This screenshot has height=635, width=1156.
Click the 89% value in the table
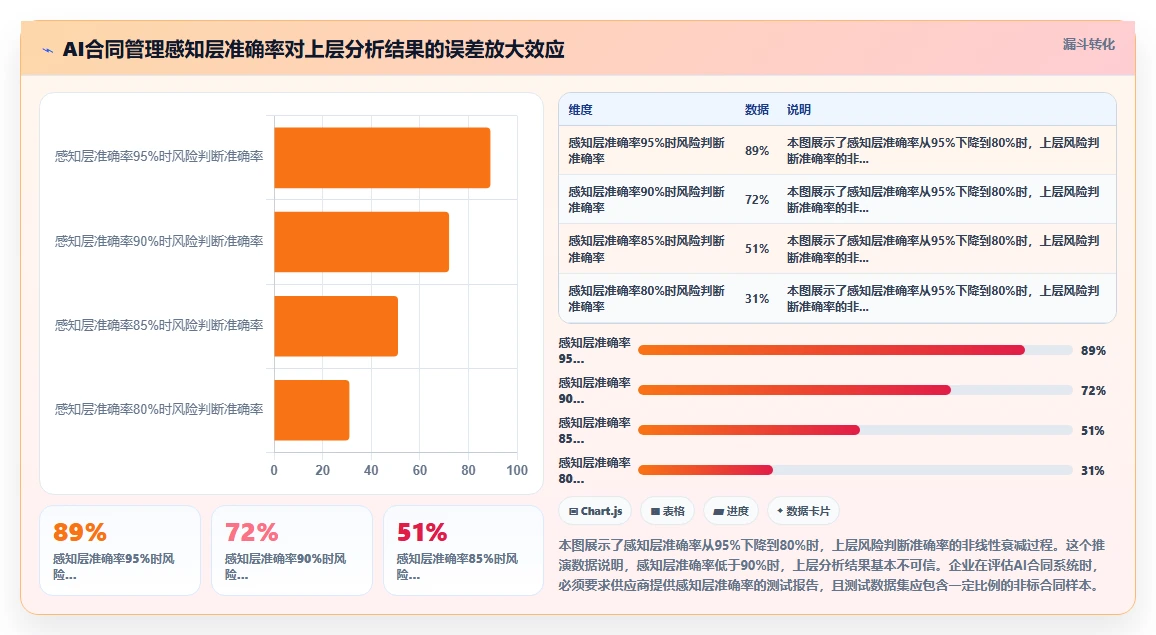pyautogui.click(x=756, y=150)
